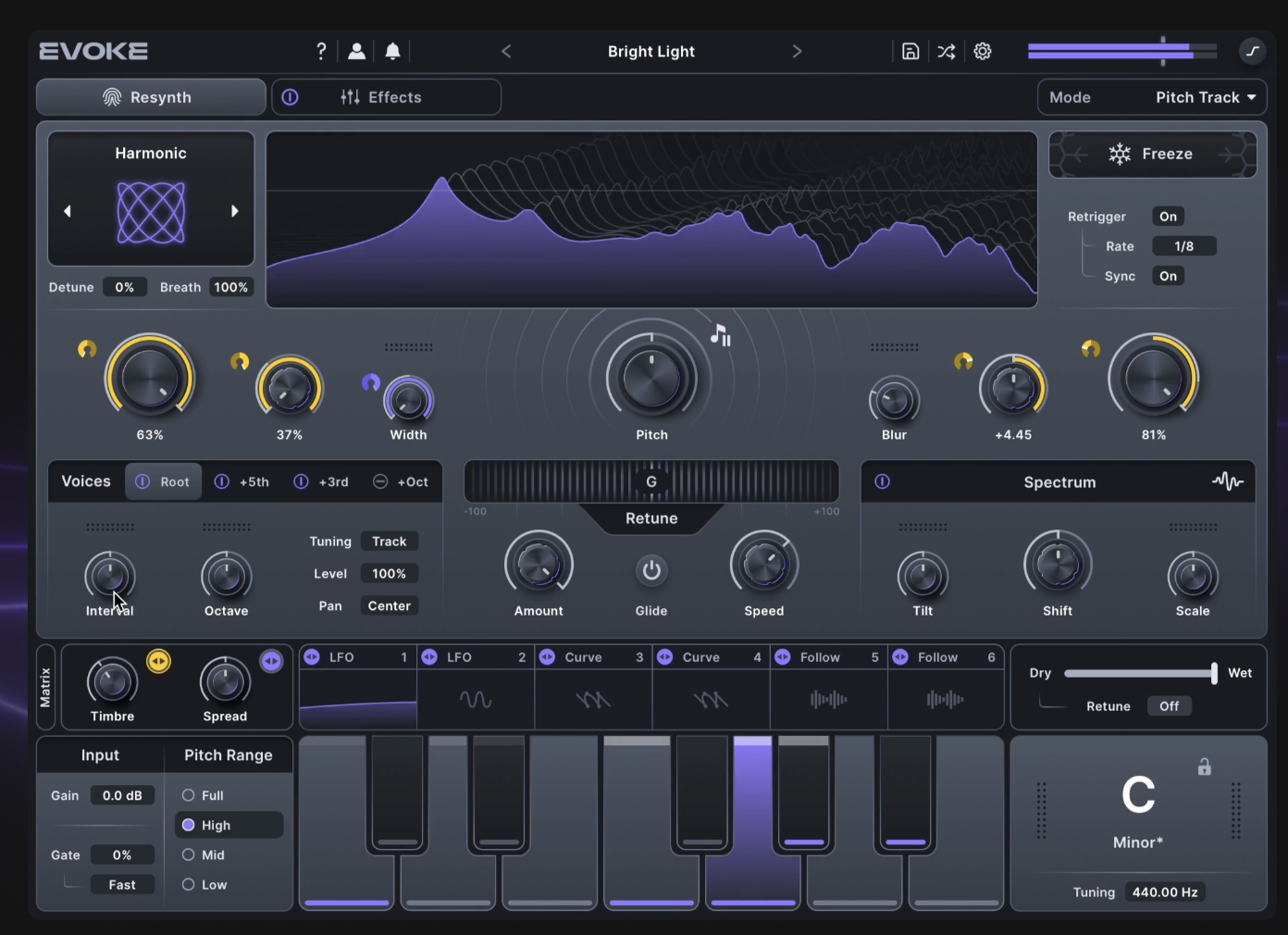Click the Input Gain 0.0 dB field
Viewport: 1288px width, 935px height.
(122, 795)
